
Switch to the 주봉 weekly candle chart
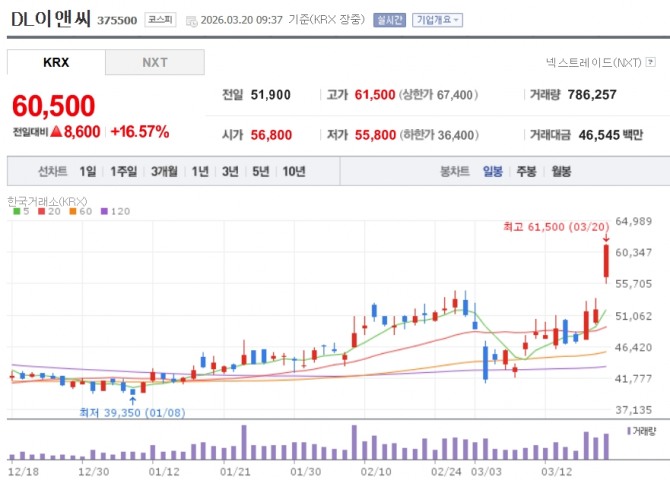(x=526, y=171)
